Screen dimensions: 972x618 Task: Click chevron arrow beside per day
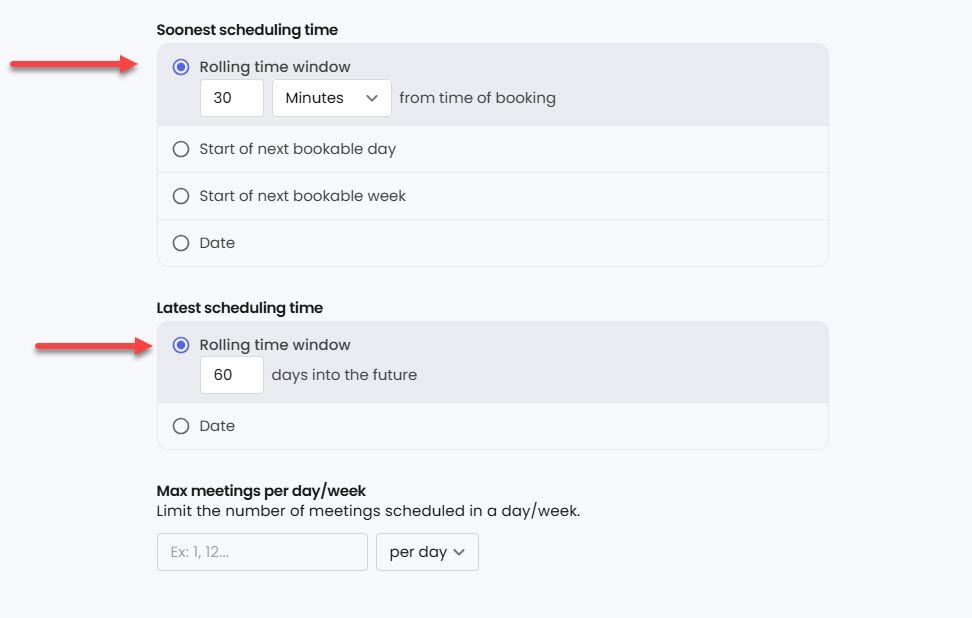[x=459, y=552]
